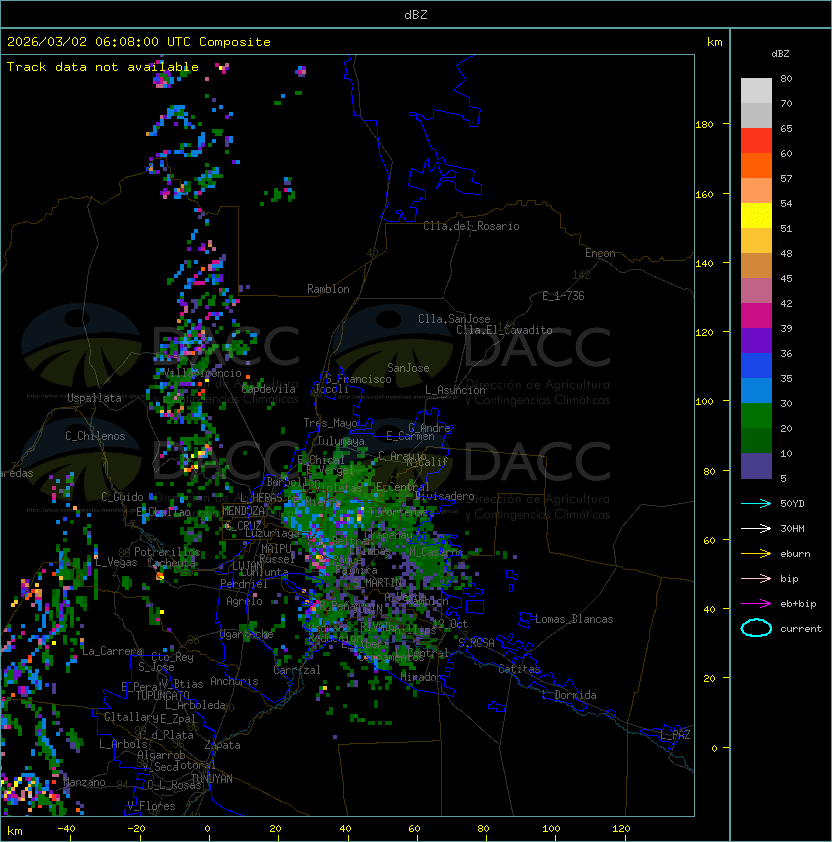Click the 'Track data not available' message
This screenshot has width=832, height=842.
103,67
